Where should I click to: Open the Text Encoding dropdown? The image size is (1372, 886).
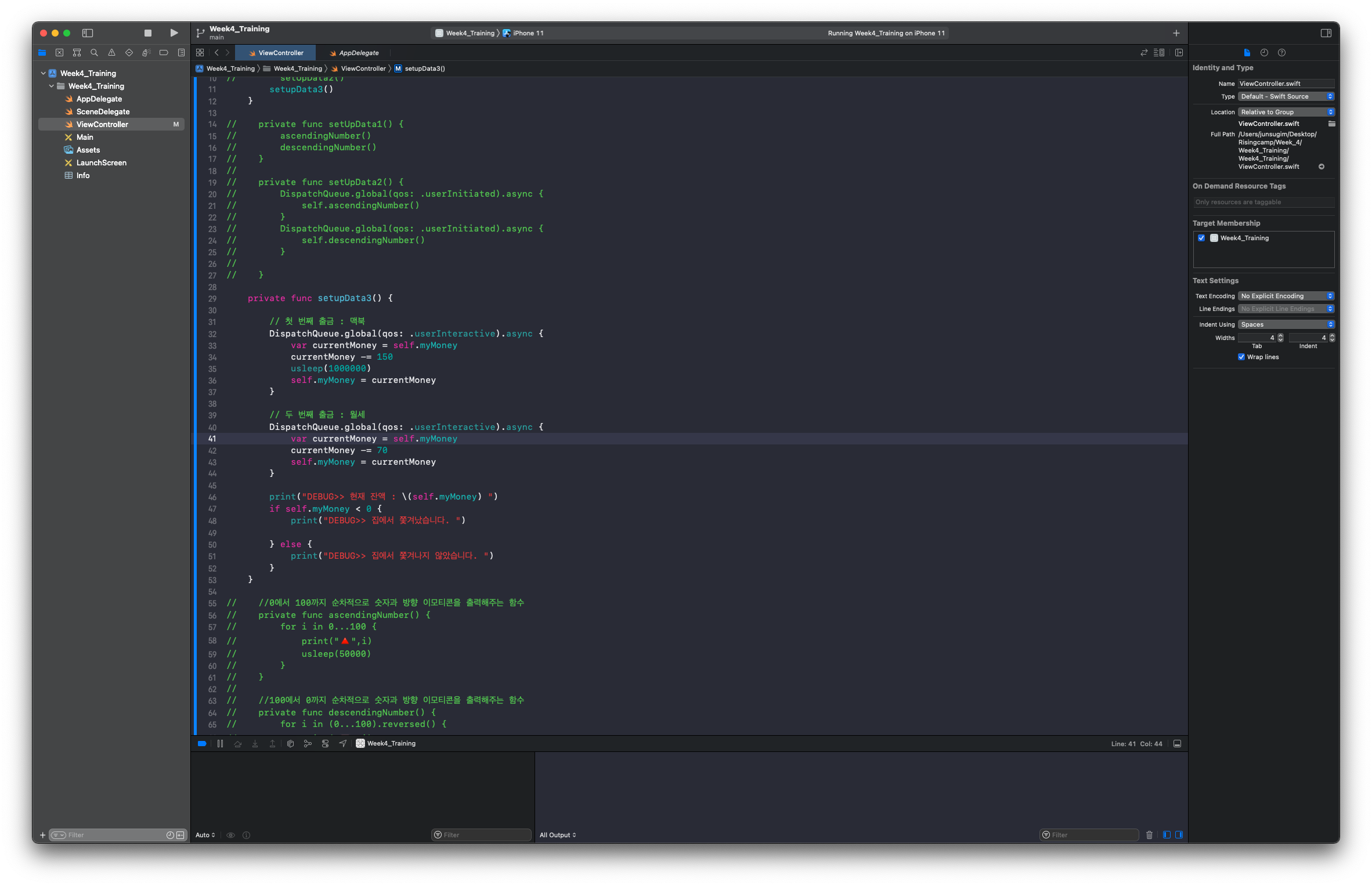[1286, 296]
